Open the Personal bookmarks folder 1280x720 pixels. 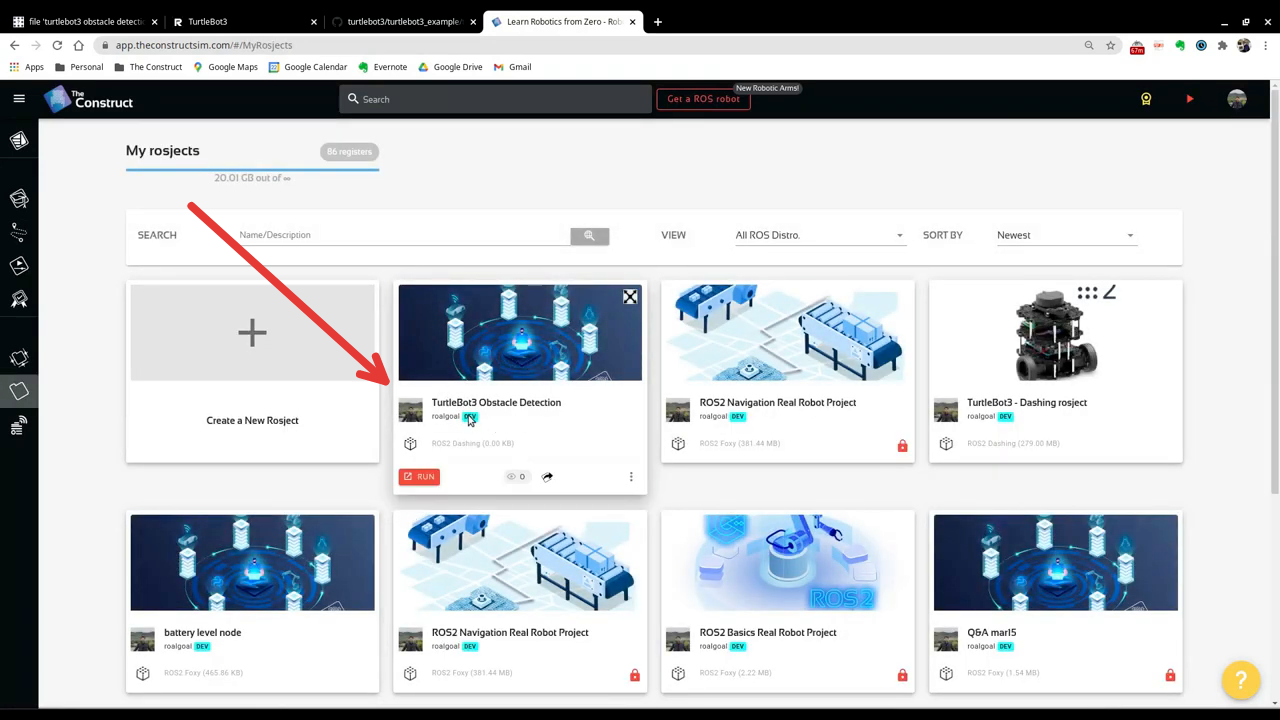click(79, 67)
